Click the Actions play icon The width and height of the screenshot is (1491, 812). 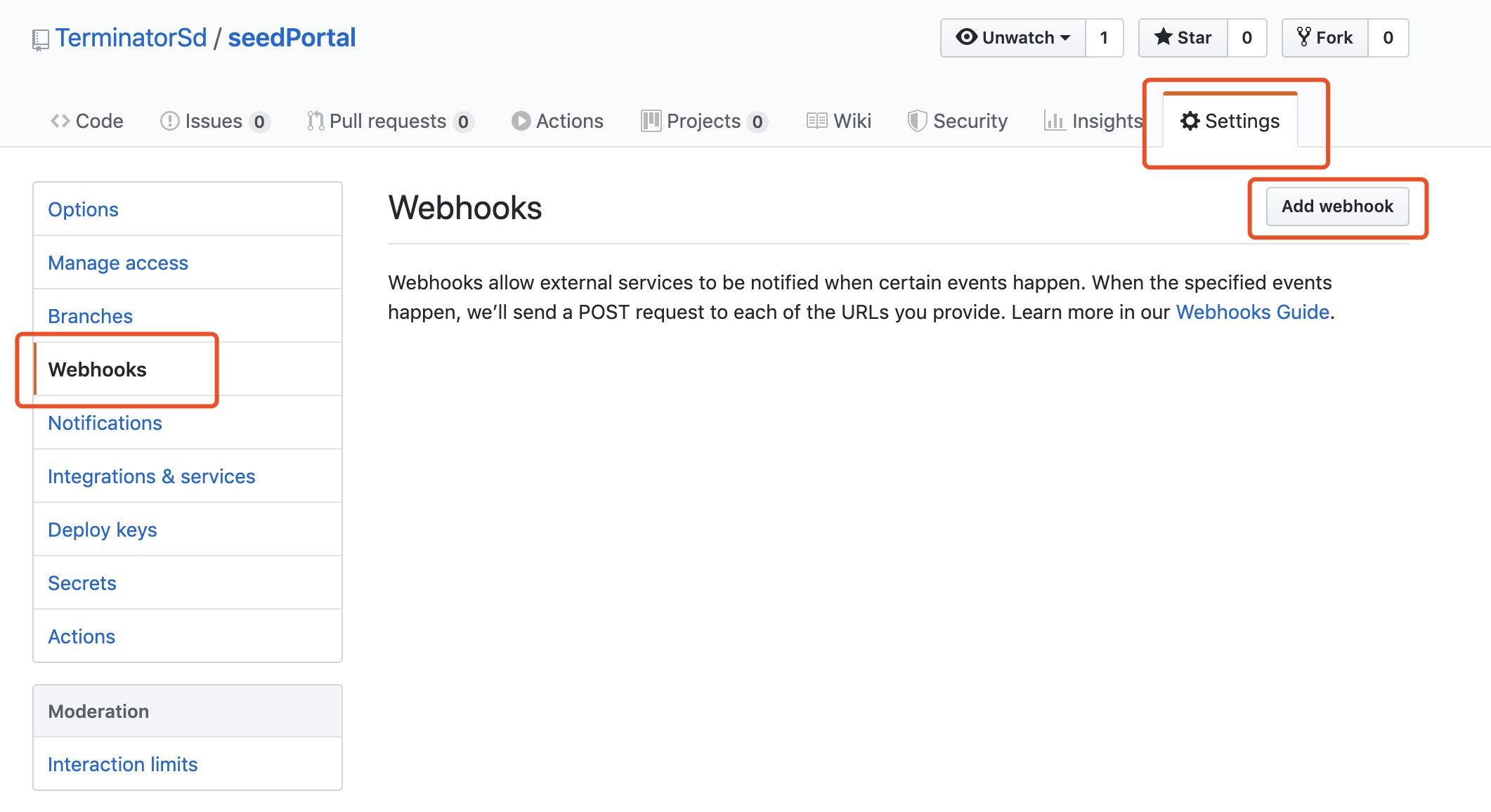(518, 120)
